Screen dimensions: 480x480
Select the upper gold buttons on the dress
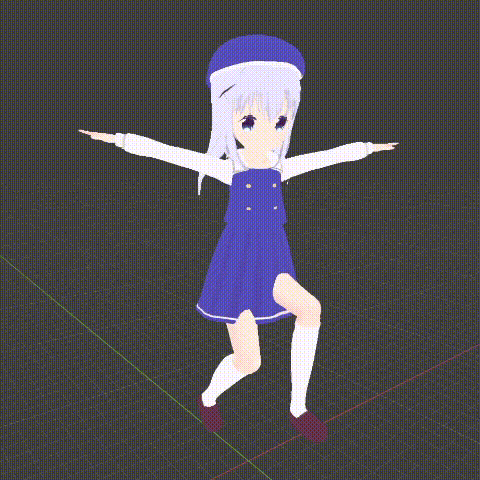point(261,186)
